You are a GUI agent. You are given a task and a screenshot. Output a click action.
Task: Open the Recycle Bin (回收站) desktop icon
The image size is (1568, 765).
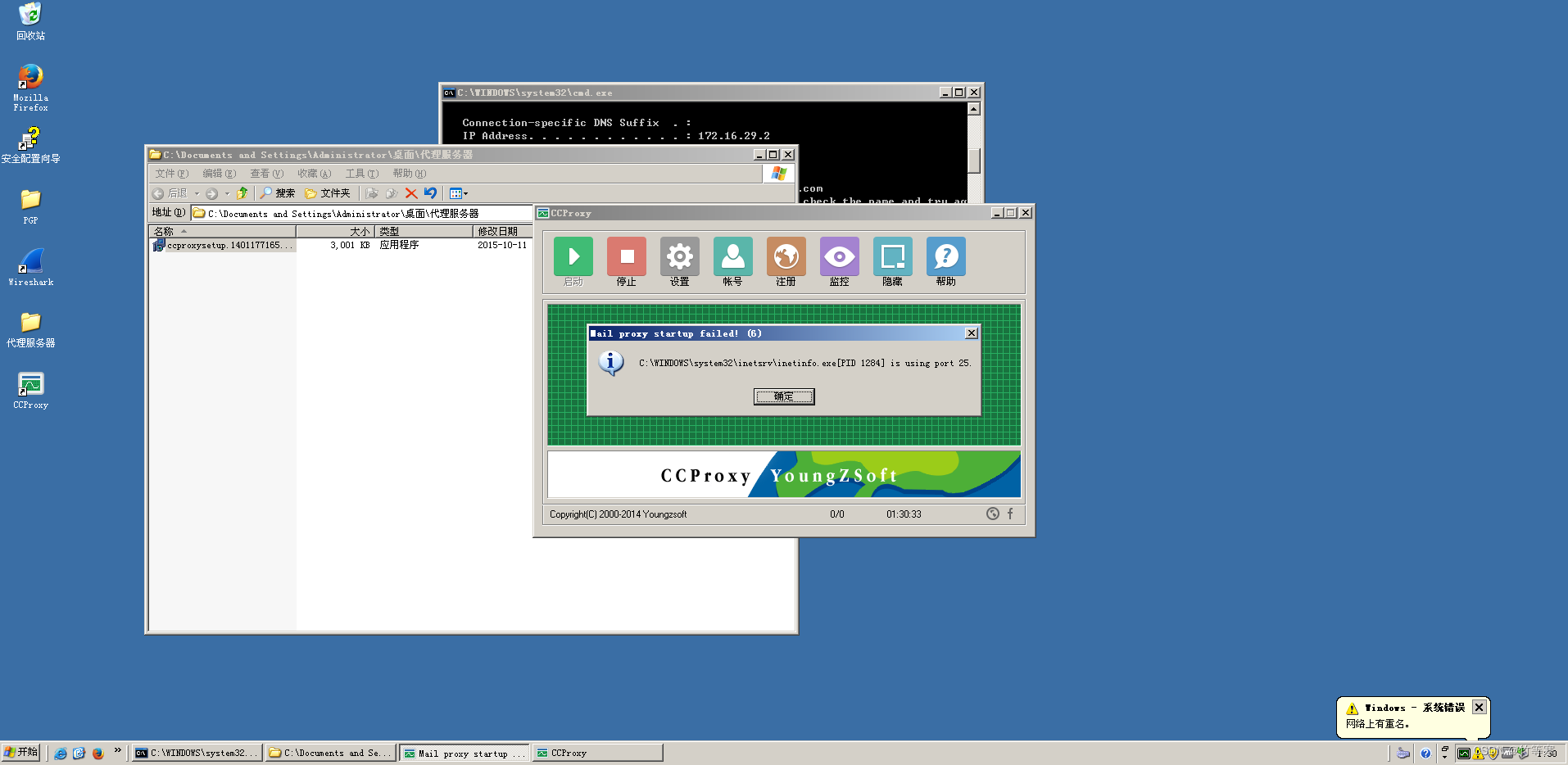pyautogui.click(x=30, y=21)
